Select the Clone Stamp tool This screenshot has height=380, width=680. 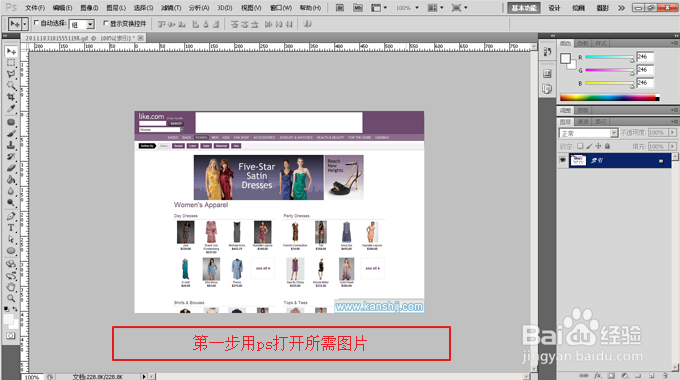point(11,145)
